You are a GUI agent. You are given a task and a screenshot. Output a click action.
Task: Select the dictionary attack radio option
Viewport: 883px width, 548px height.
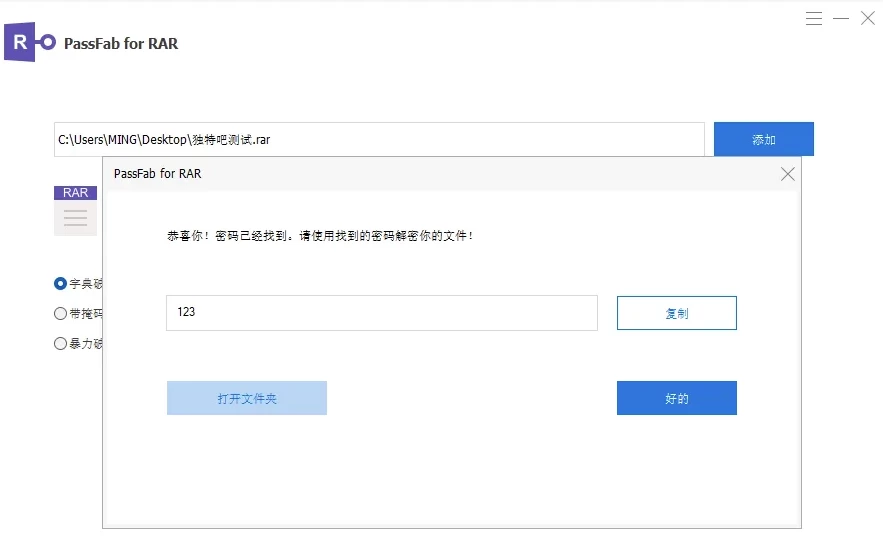point(60,283)
